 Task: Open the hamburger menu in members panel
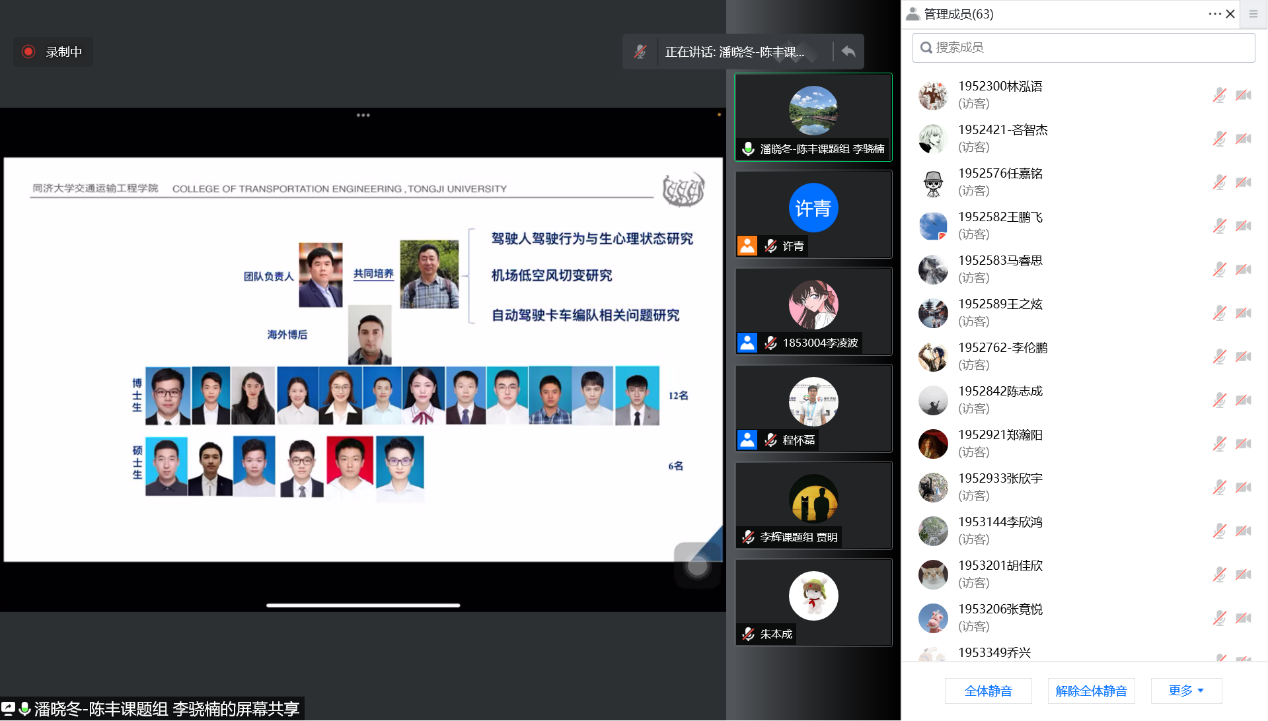(x=1253, y=14)
